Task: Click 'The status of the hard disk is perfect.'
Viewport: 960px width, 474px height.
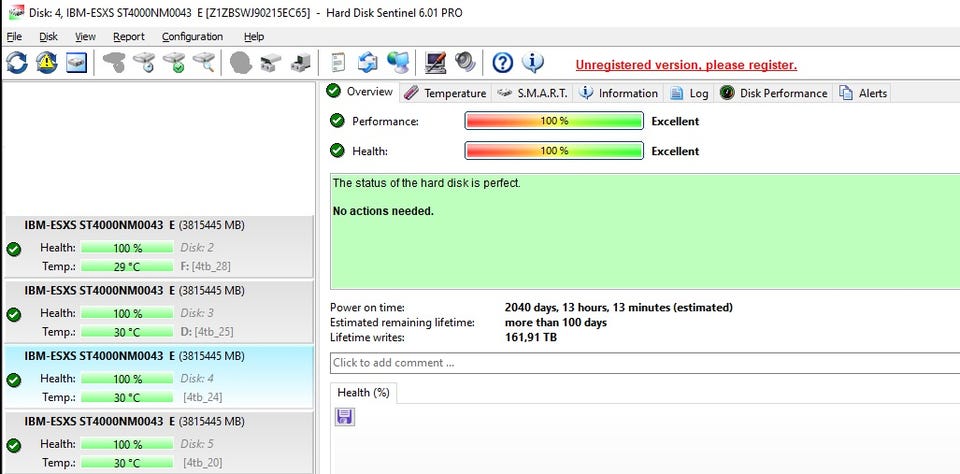Action: tap(427, 182)
